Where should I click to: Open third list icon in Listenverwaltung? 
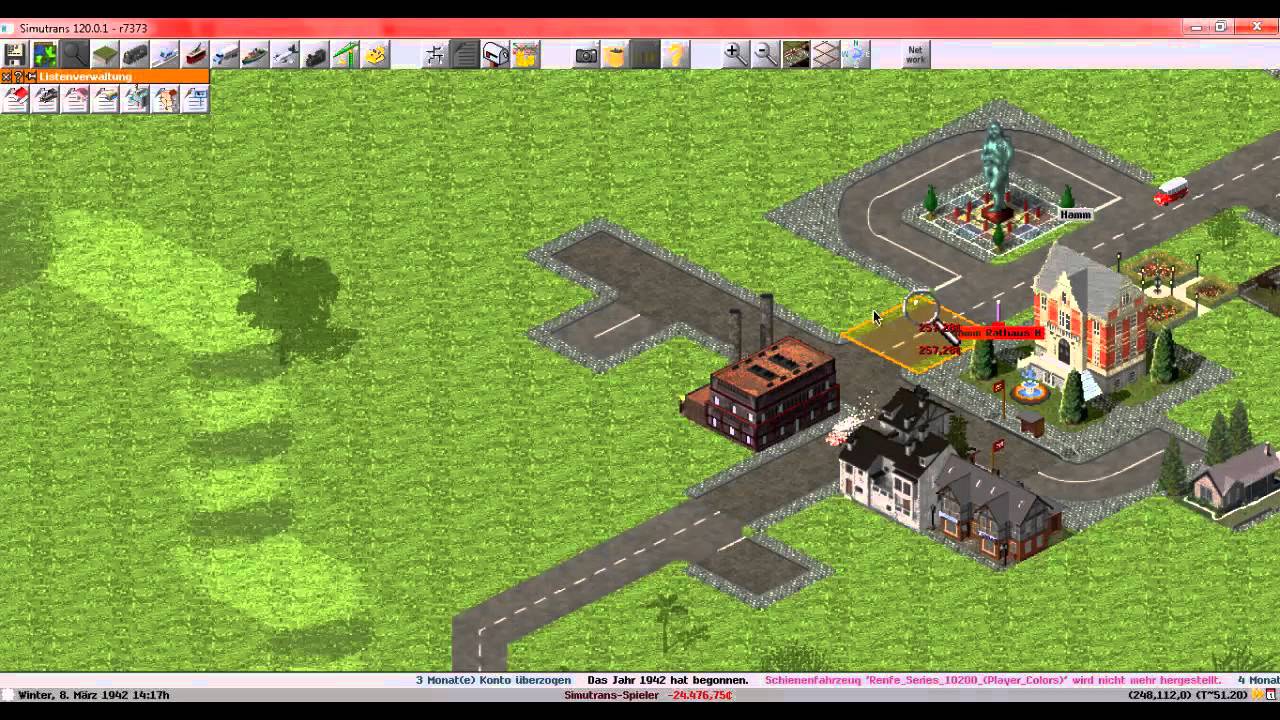75,98
